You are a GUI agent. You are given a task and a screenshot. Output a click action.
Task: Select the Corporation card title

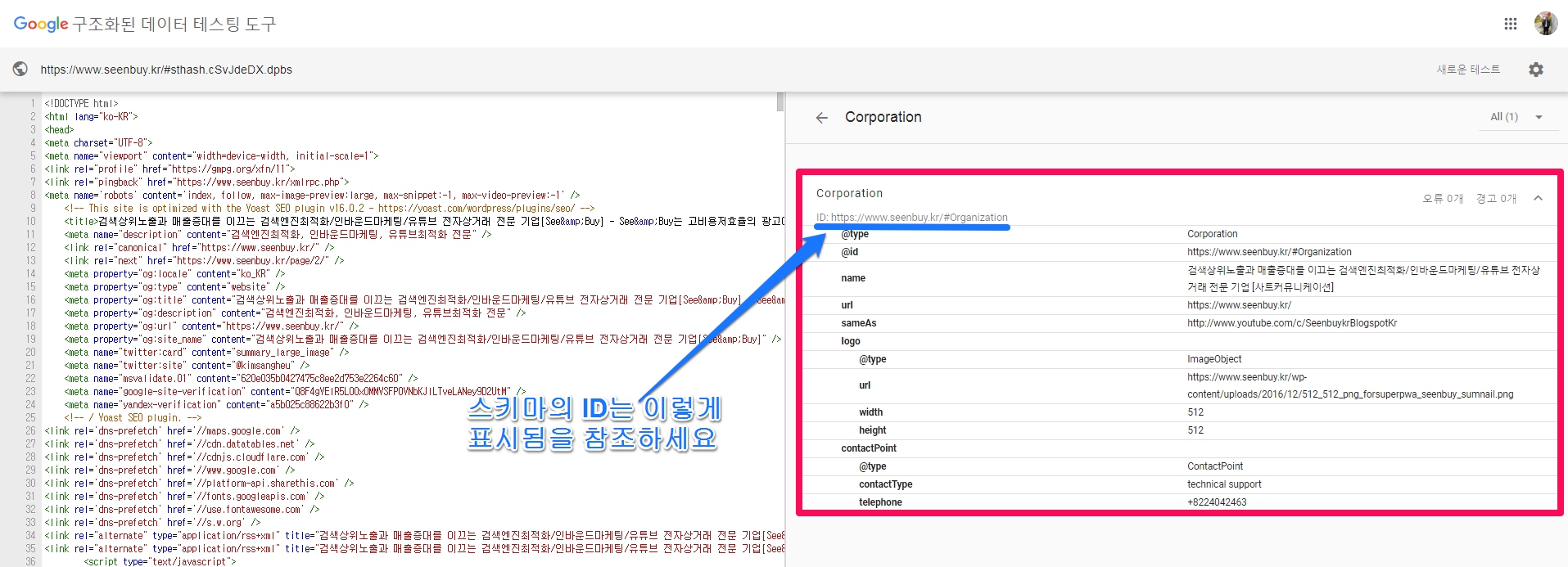pyautogui.click(x=849, y=193)
